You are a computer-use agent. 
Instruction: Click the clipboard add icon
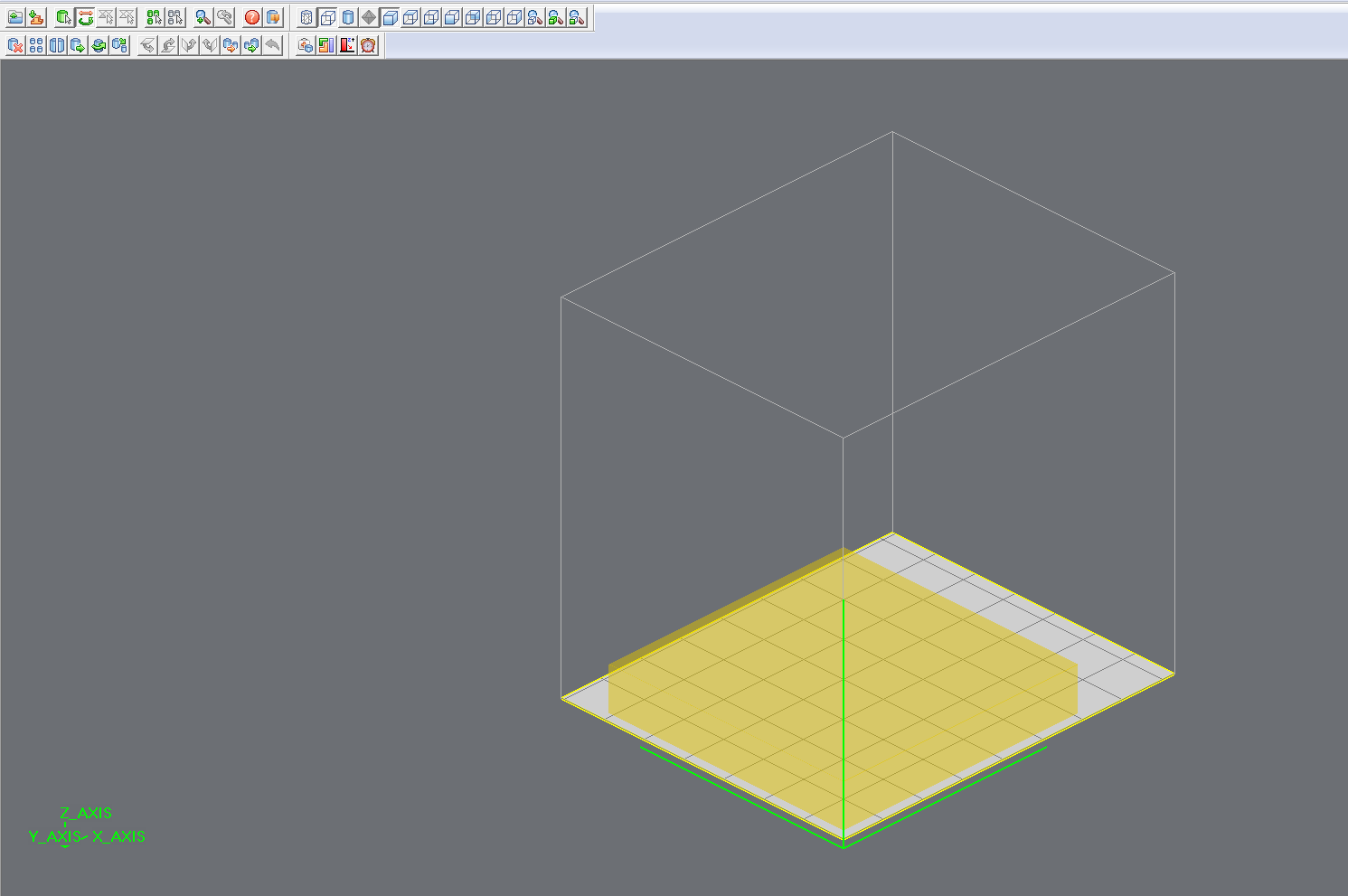(x=305, y=46)
